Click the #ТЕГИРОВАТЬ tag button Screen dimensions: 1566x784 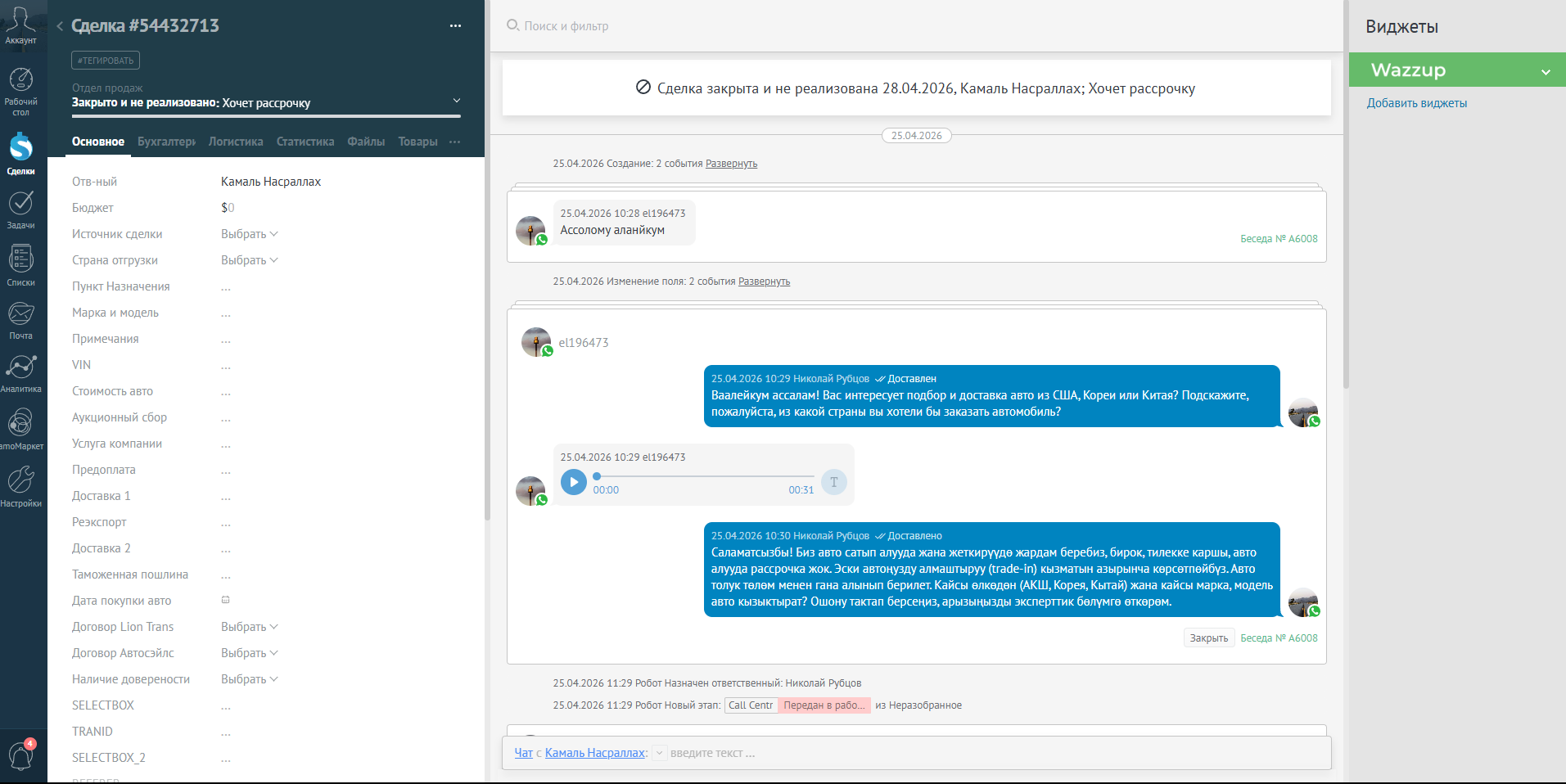[x=106, y=61]
